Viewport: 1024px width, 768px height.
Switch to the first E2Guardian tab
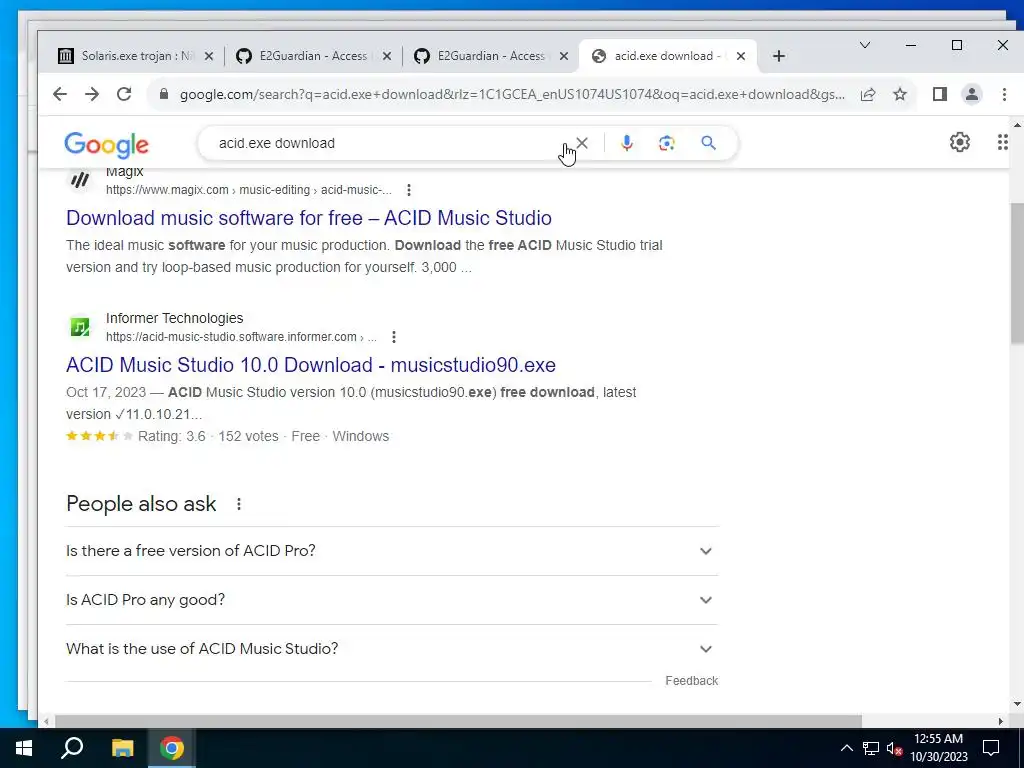click(313, 56)
